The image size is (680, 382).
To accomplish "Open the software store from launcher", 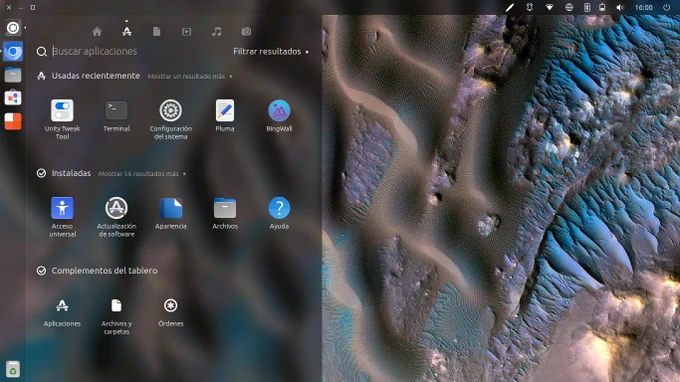I will [13, 98].
